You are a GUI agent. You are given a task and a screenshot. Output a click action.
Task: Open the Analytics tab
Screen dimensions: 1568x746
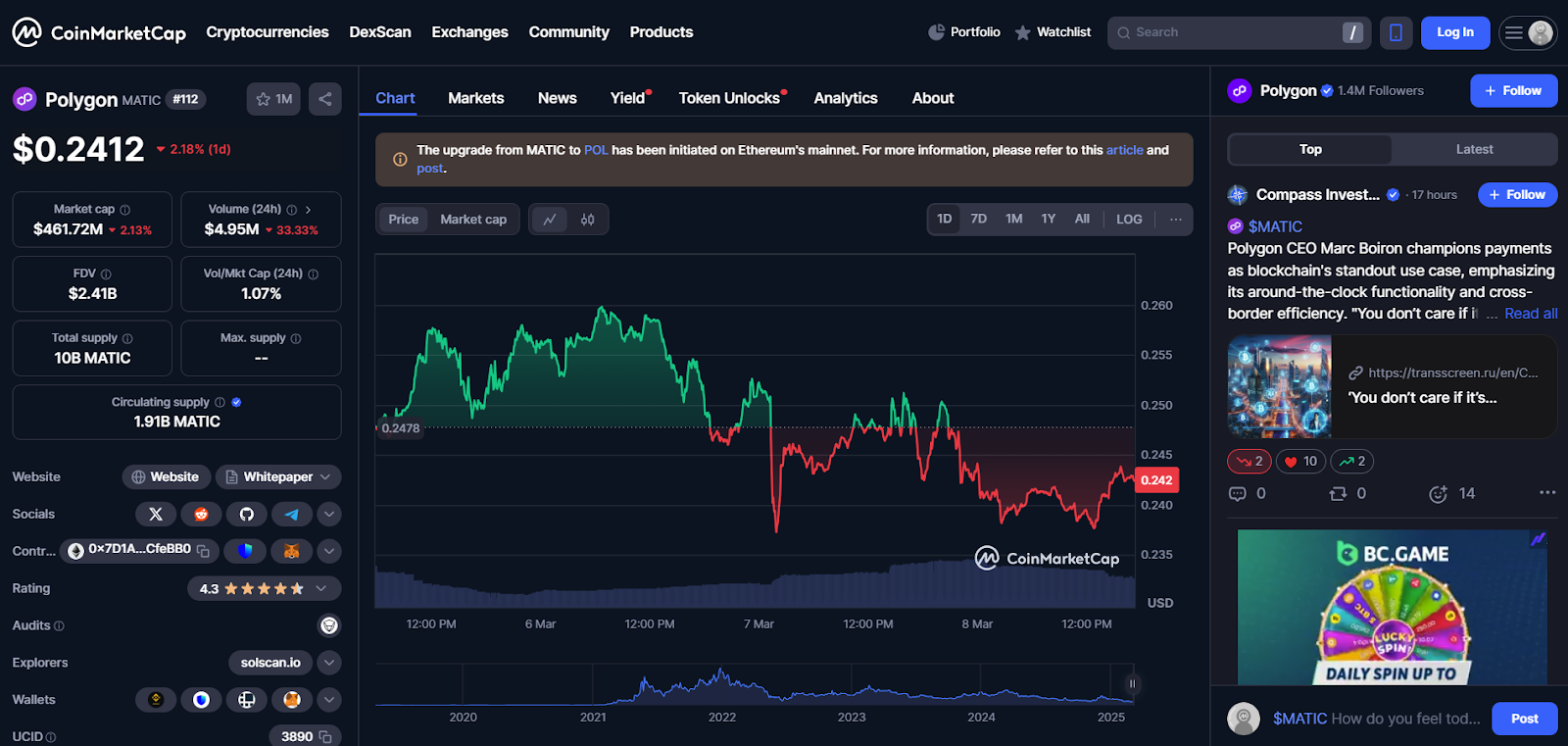coord(845,98)
